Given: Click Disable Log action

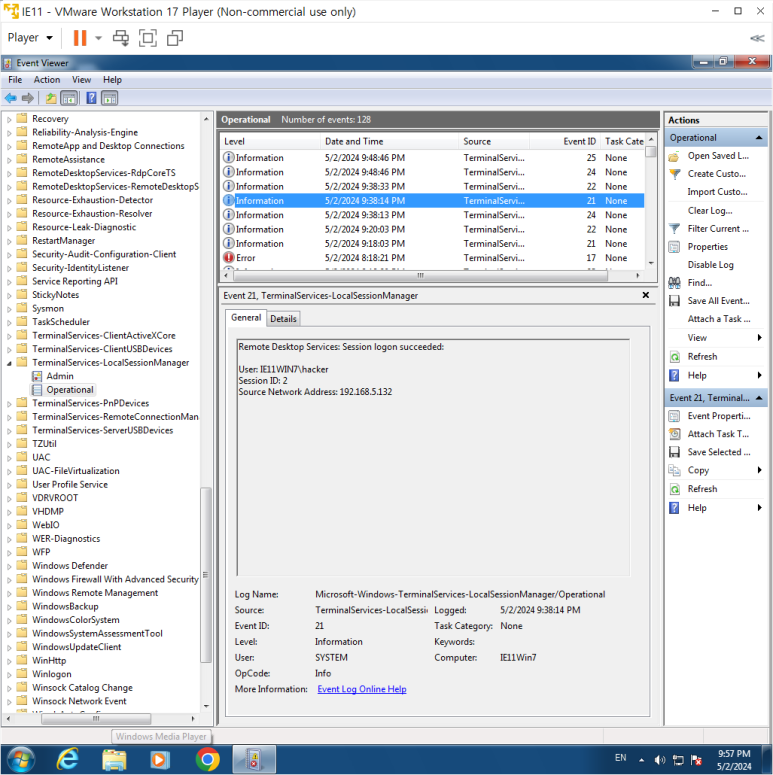Looking at the screenshot, I should pyautogui.click(x=710, y=264).
